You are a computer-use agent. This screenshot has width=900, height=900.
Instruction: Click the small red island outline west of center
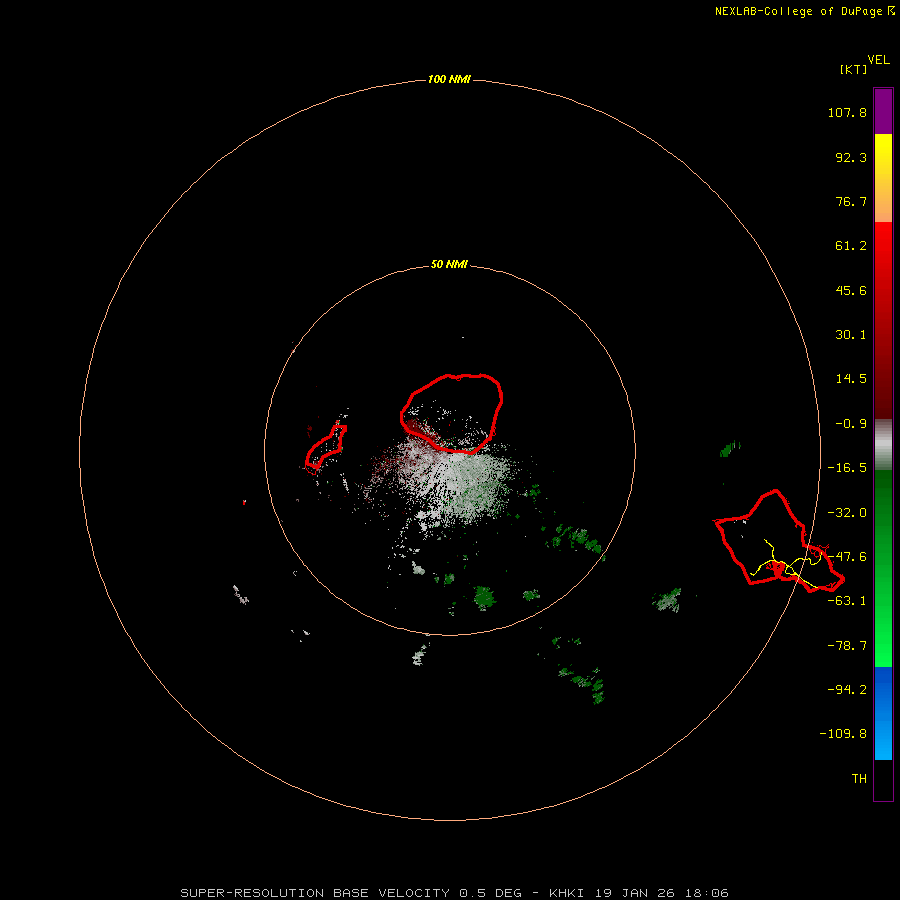tap(325, 448)
